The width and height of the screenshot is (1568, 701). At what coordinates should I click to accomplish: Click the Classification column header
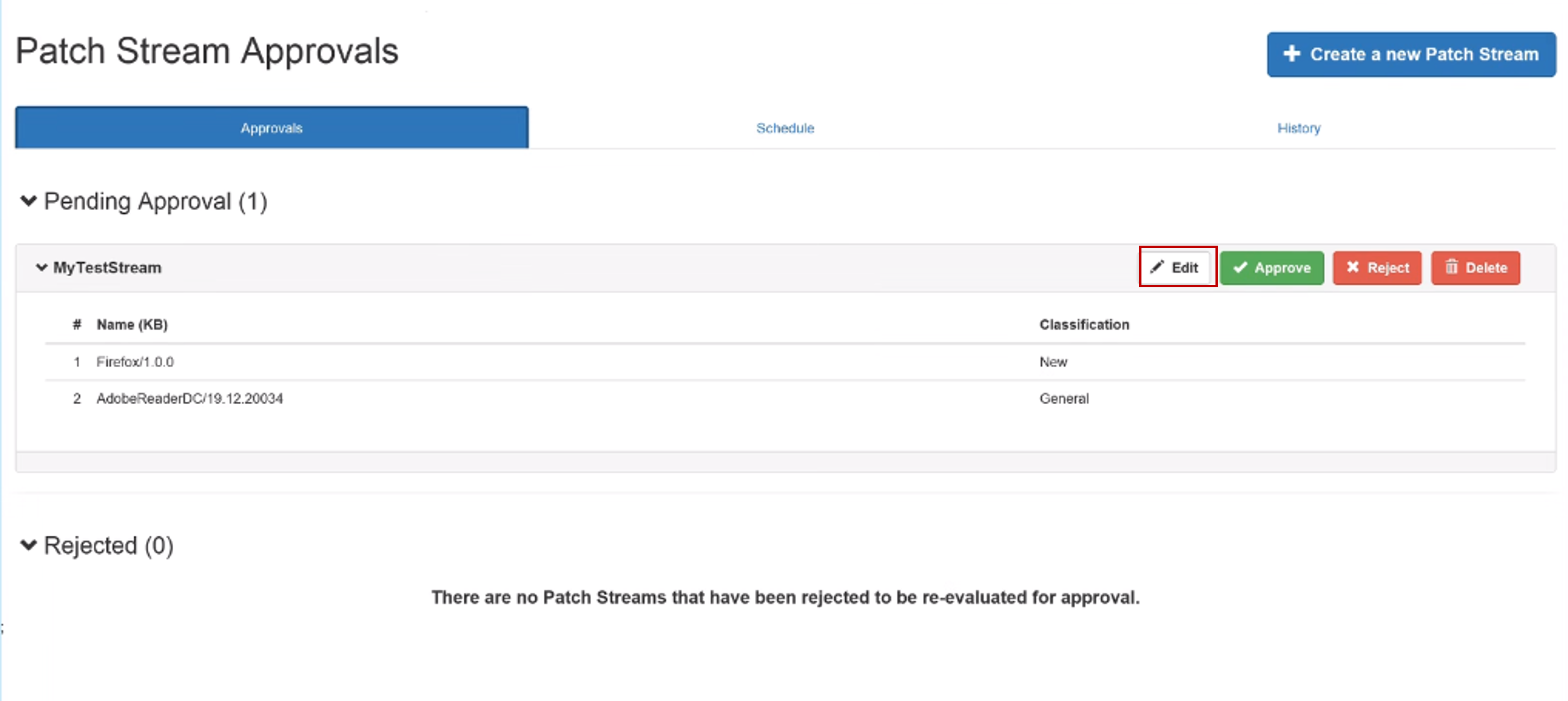1084,325
